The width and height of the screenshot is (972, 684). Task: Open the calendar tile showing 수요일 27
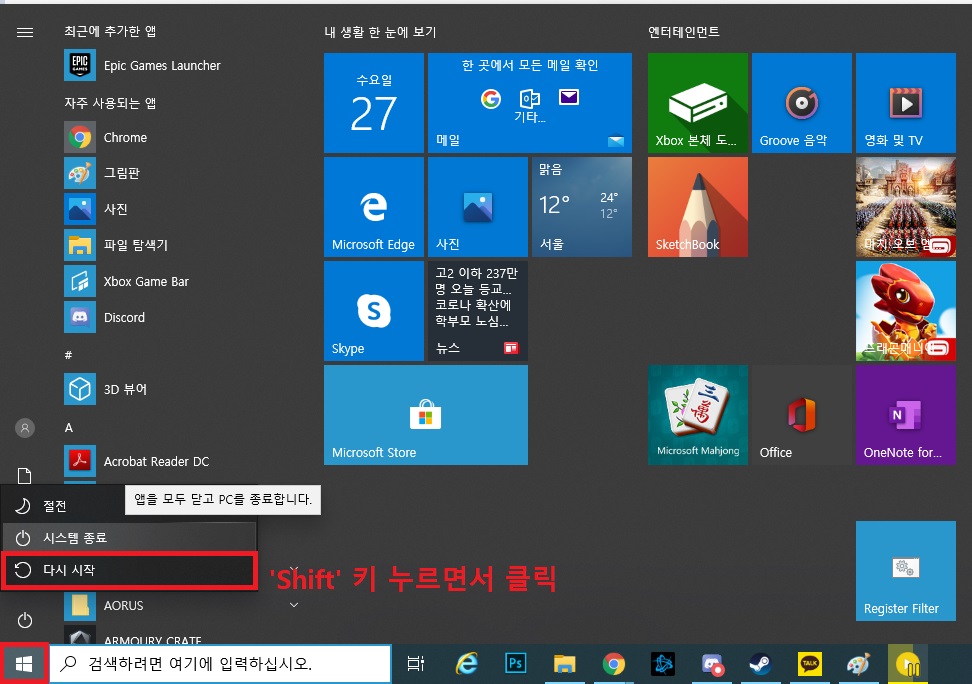pos(374,102)
